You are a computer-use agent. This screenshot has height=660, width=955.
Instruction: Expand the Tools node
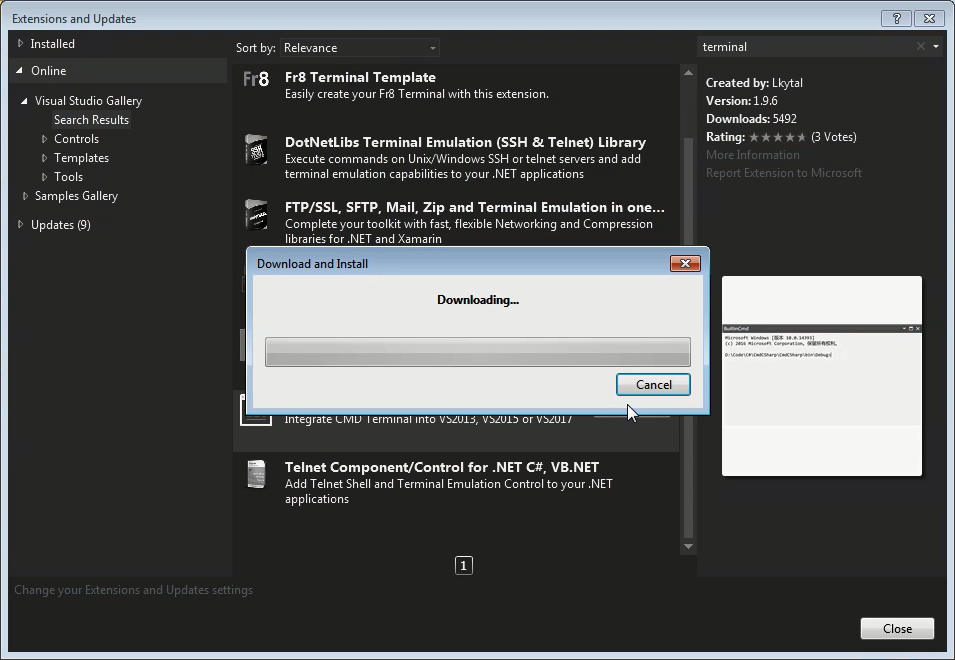pyautogui.click(x=44, y=177)
